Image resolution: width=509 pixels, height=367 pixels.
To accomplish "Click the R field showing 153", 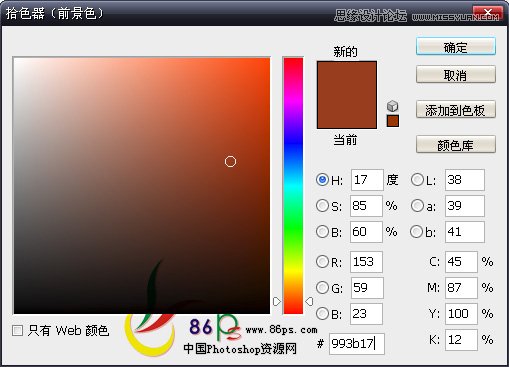I will pos(366,262).
